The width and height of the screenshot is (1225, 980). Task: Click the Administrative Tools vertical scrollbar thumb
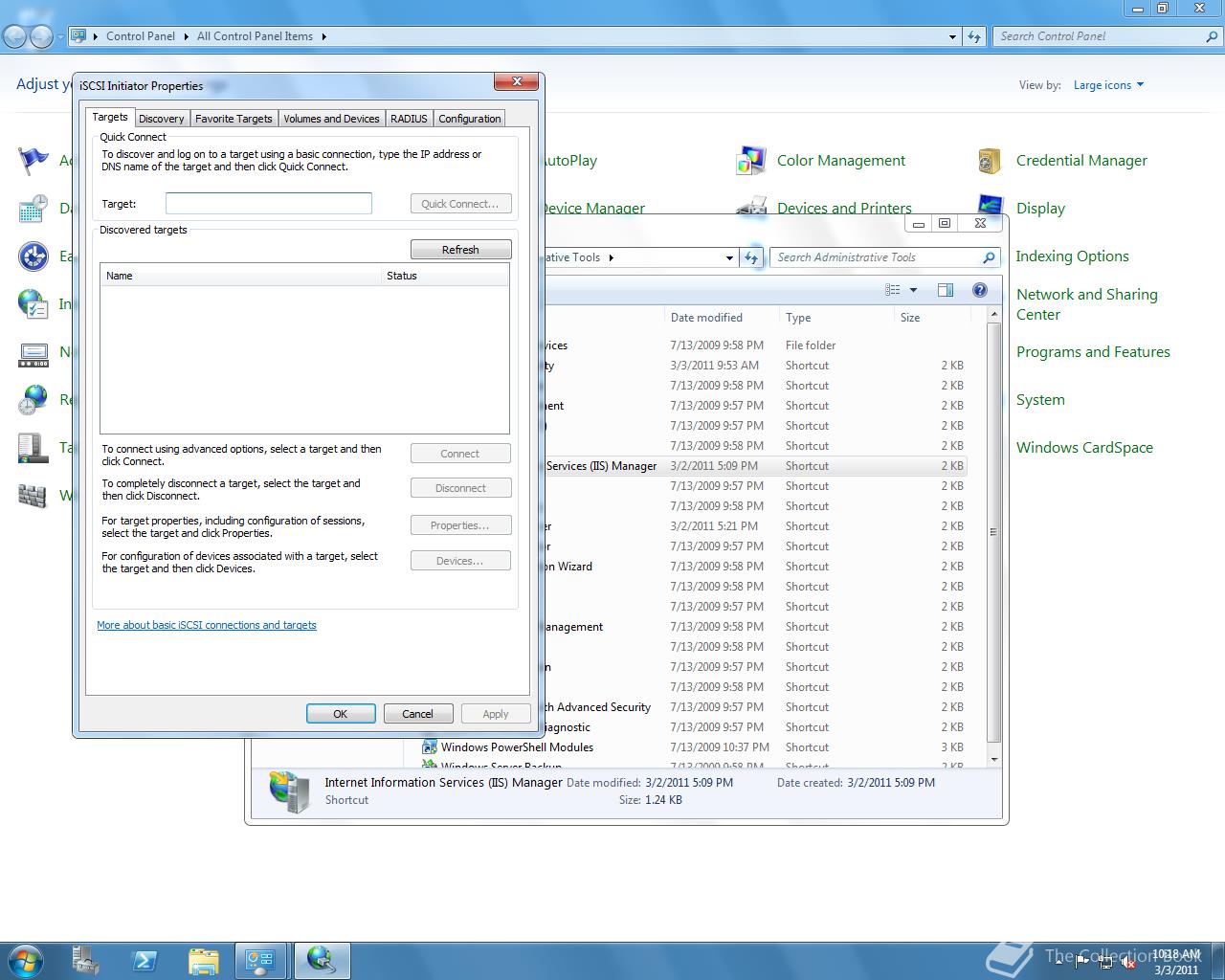tap(993, 532)
